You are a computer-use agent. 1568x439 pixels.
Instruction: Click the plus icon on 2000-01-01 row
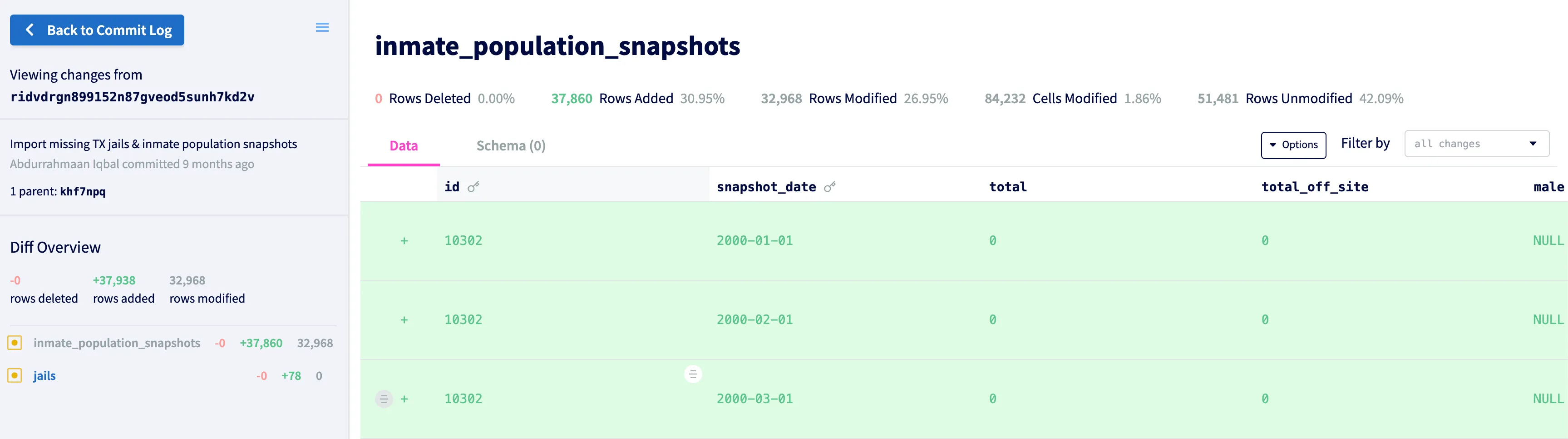click(404, 241)
